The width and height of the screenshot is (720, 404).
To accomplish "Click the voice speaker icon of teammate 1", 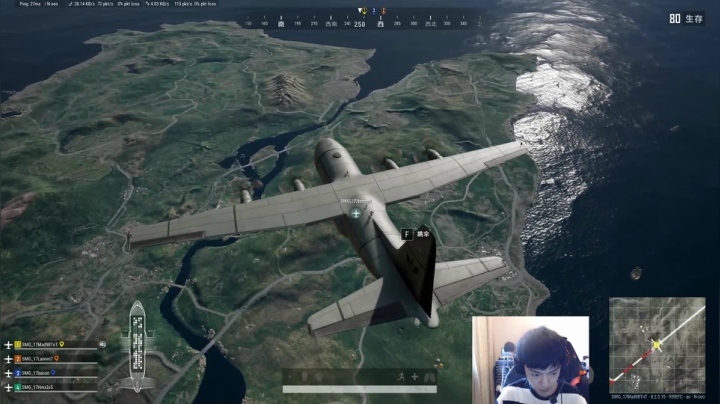I will pos(102,344).
